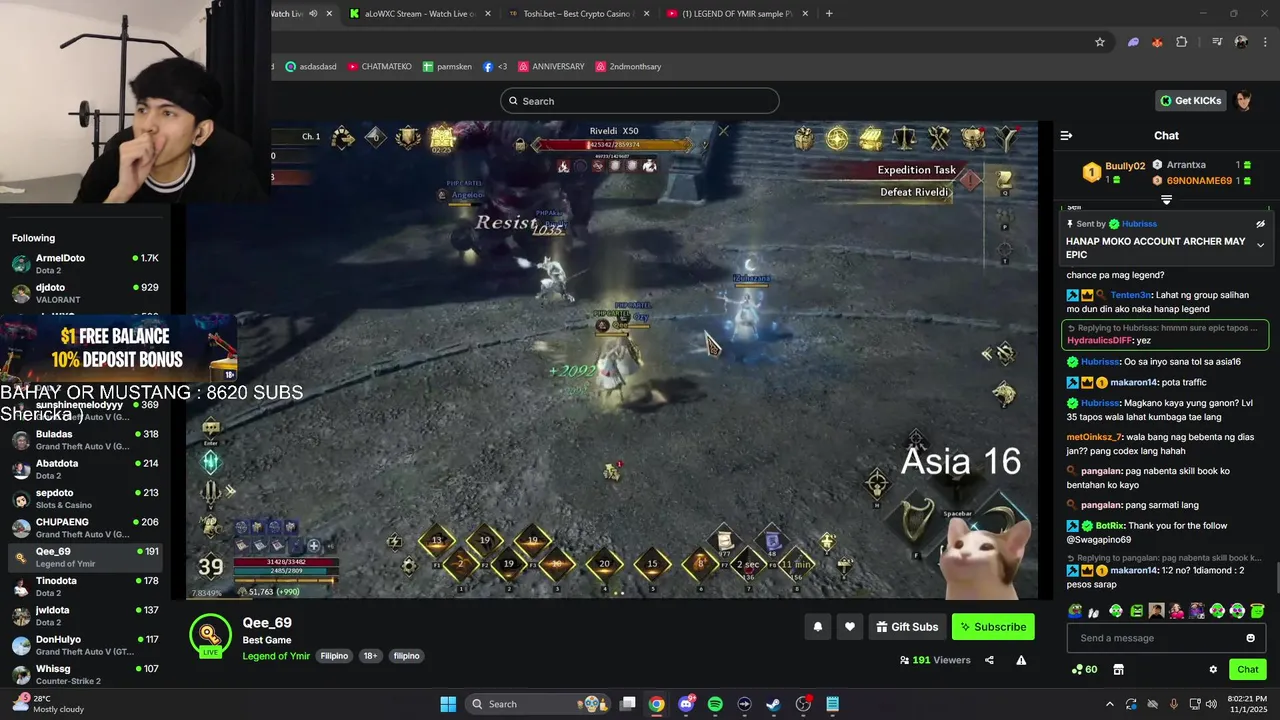Screen dimensions: 1280x720
Task: Select the Filipino language tag
Action: coord(334,656)
